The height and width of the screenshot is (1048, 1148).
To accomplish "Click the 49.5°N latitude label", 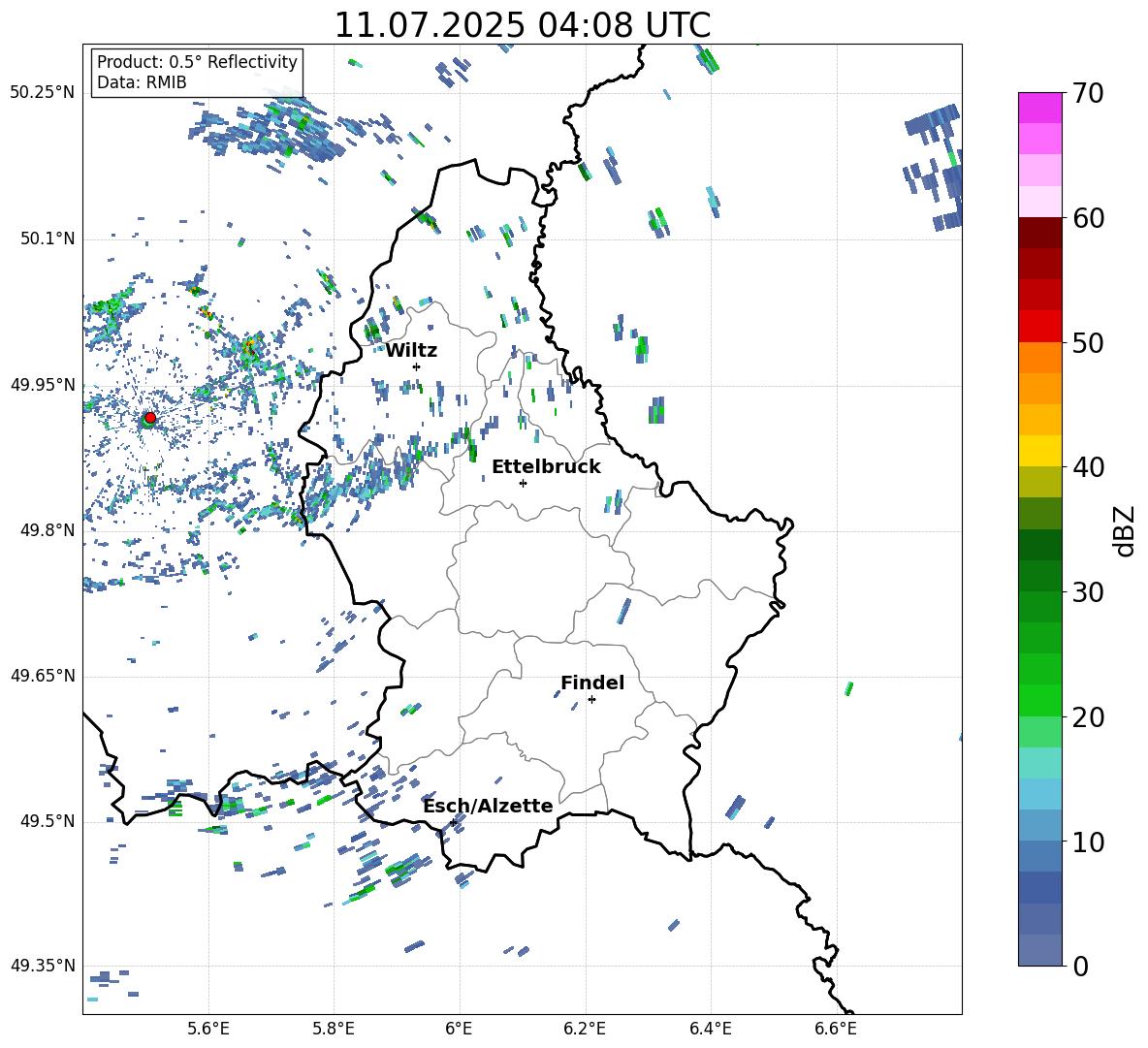I will [x=47, y=821].
